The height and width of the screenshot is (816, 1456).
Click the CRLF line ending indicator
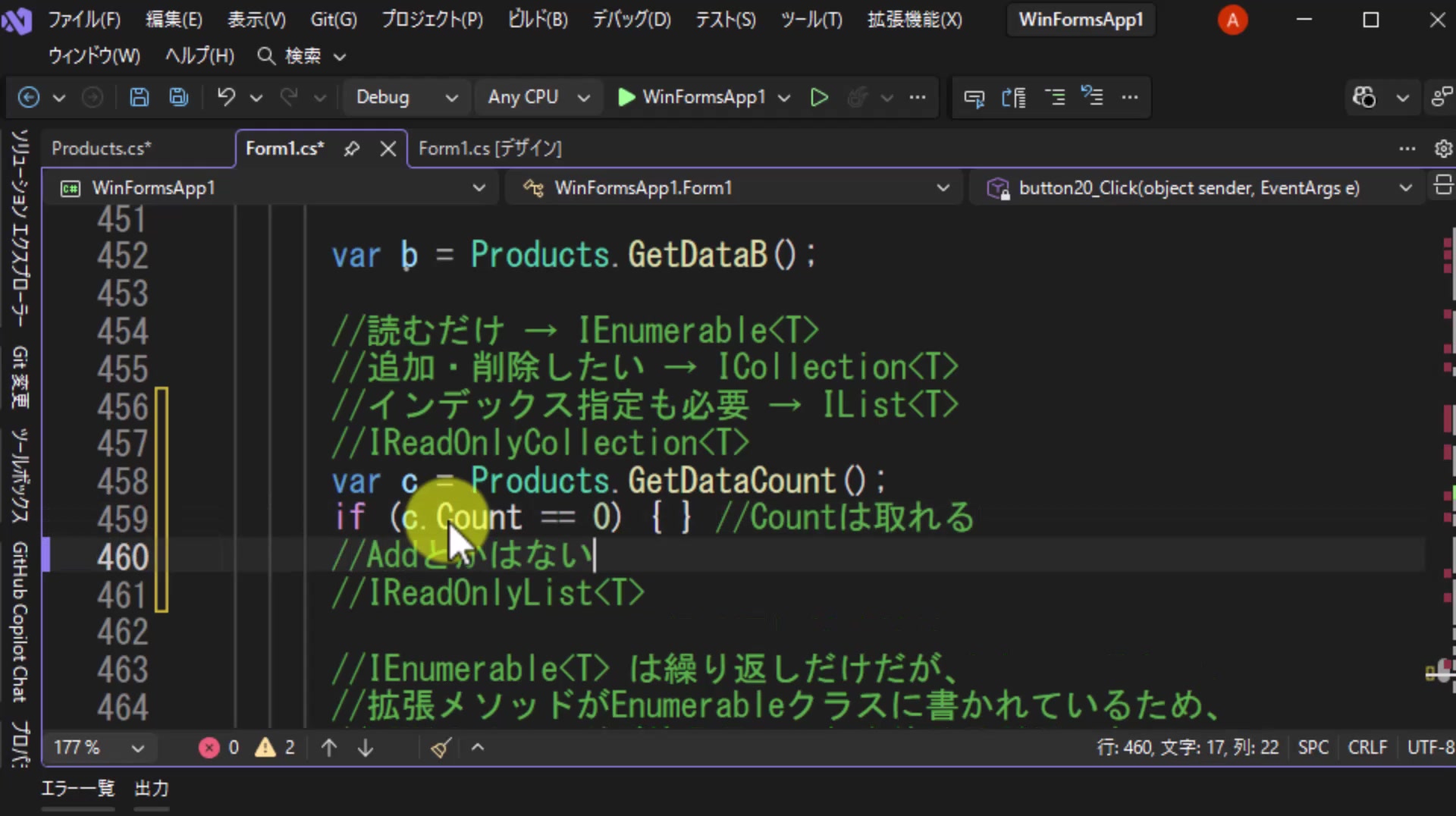click(x=1367, y=748)
